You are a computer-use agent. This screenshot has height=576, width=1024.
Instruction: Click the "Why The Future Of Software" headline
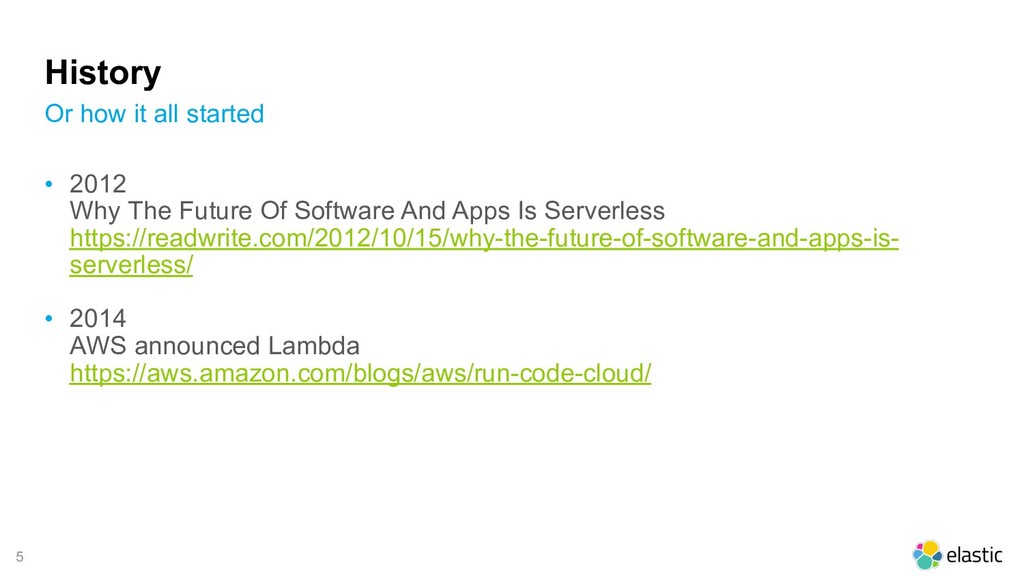367,211
